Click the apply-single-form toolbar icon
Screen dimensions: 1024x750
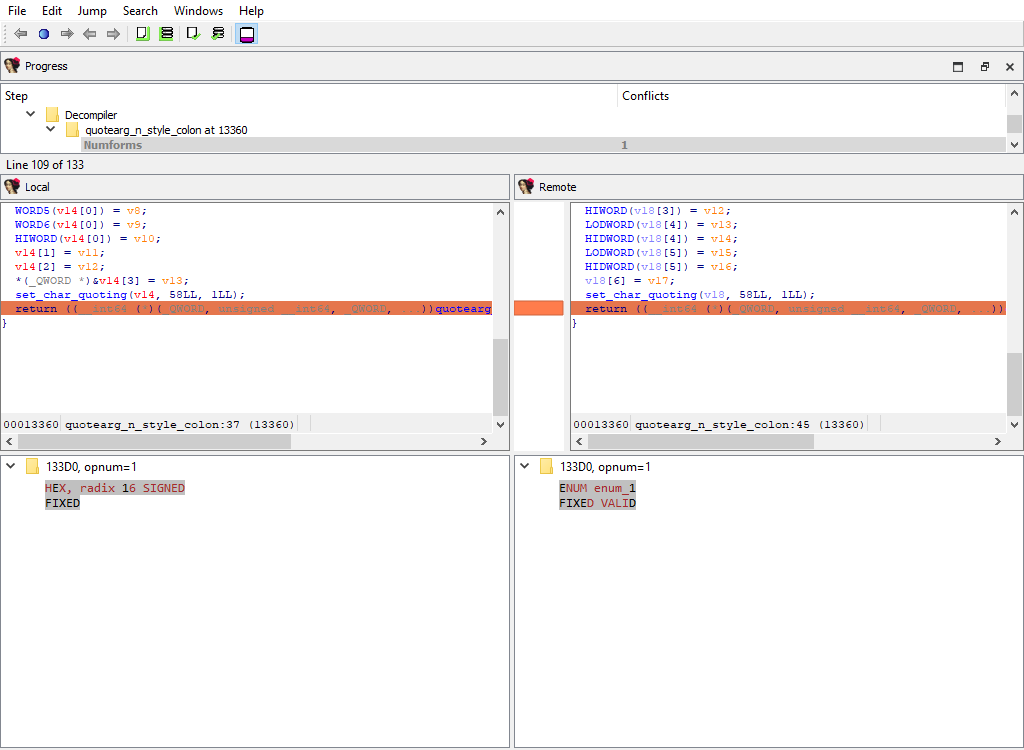point(141,33)
